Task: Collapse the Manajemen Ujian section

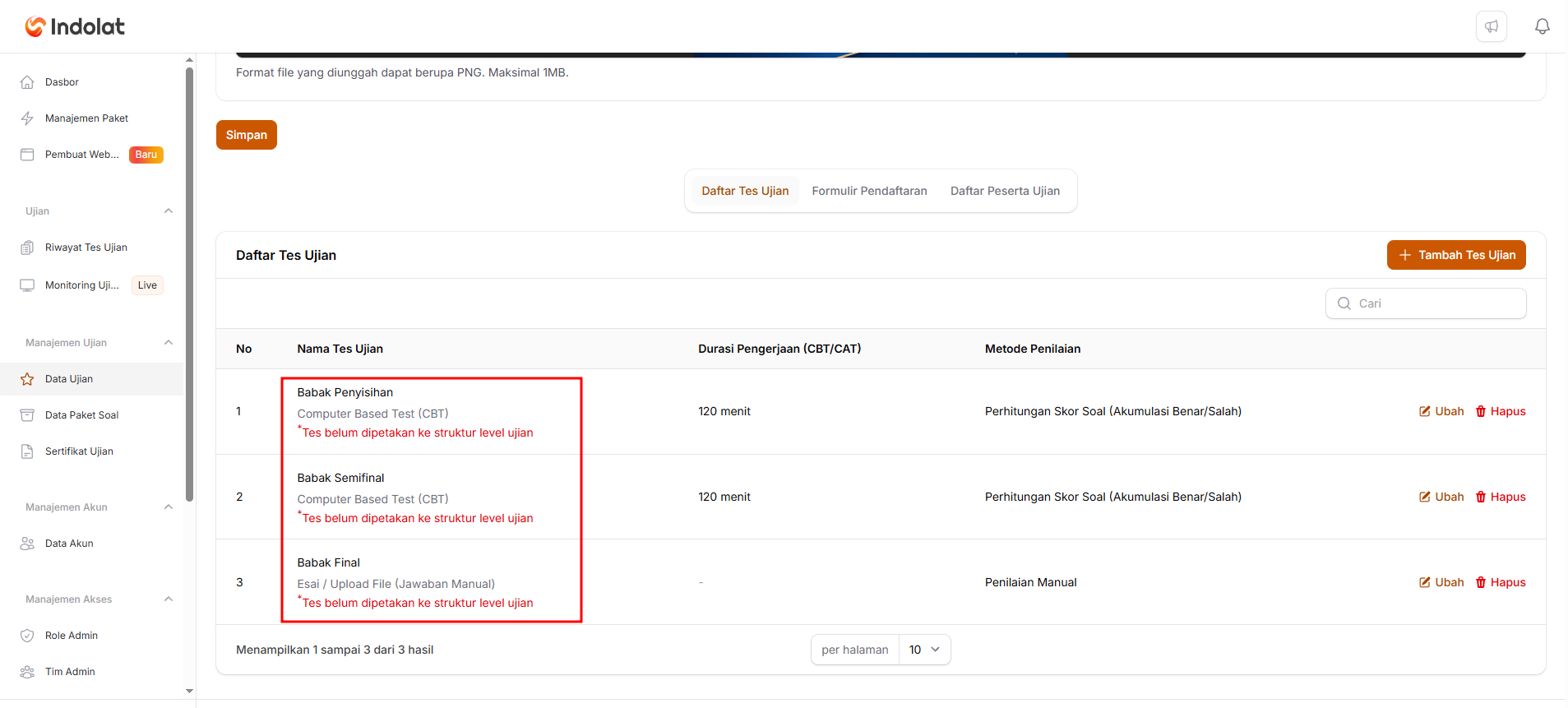Action: point(169,343)
